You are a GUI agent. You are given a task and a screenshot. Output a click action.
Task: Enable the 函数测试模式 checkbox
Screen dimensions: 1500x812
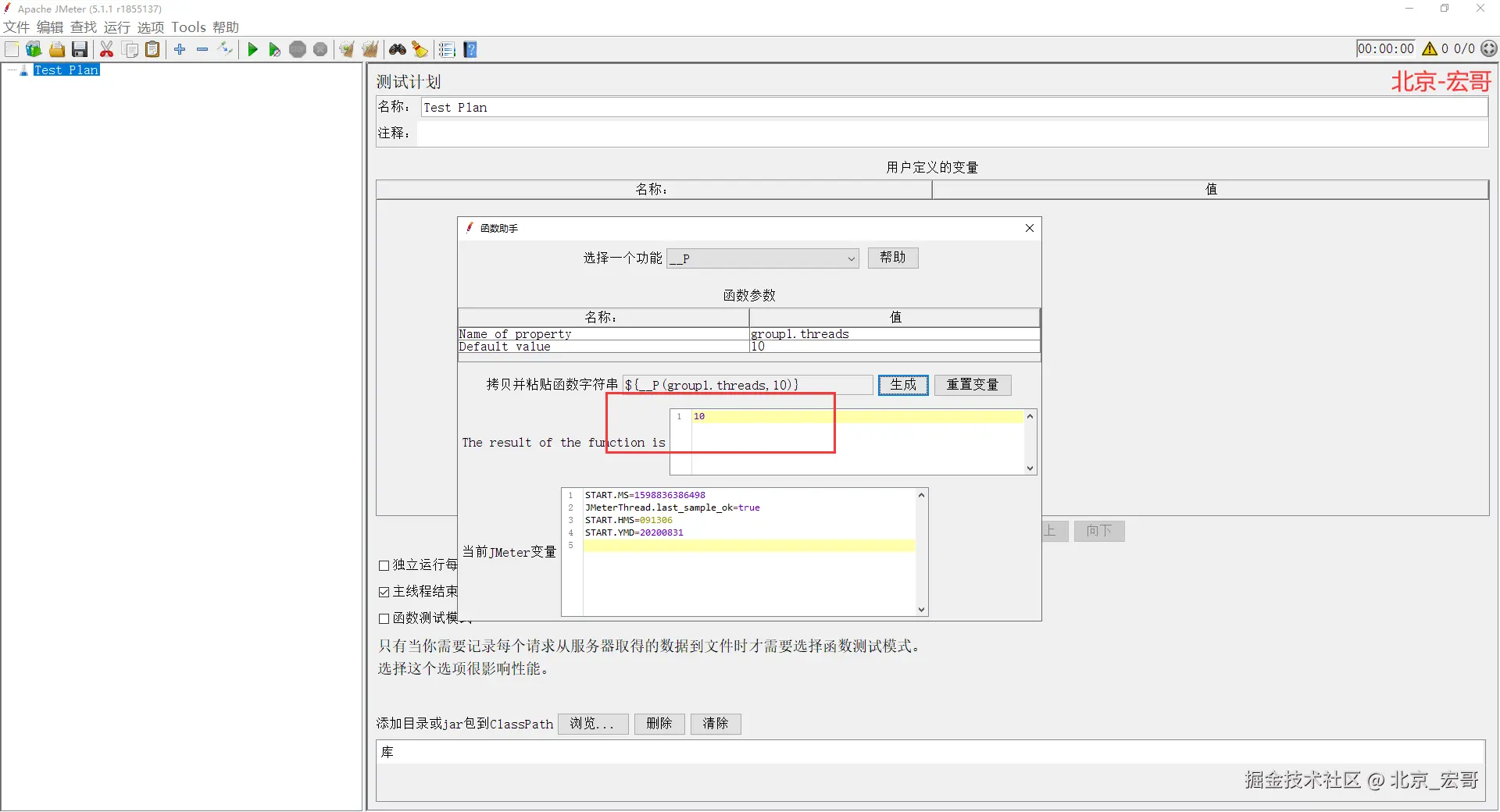tap(384, 618)
